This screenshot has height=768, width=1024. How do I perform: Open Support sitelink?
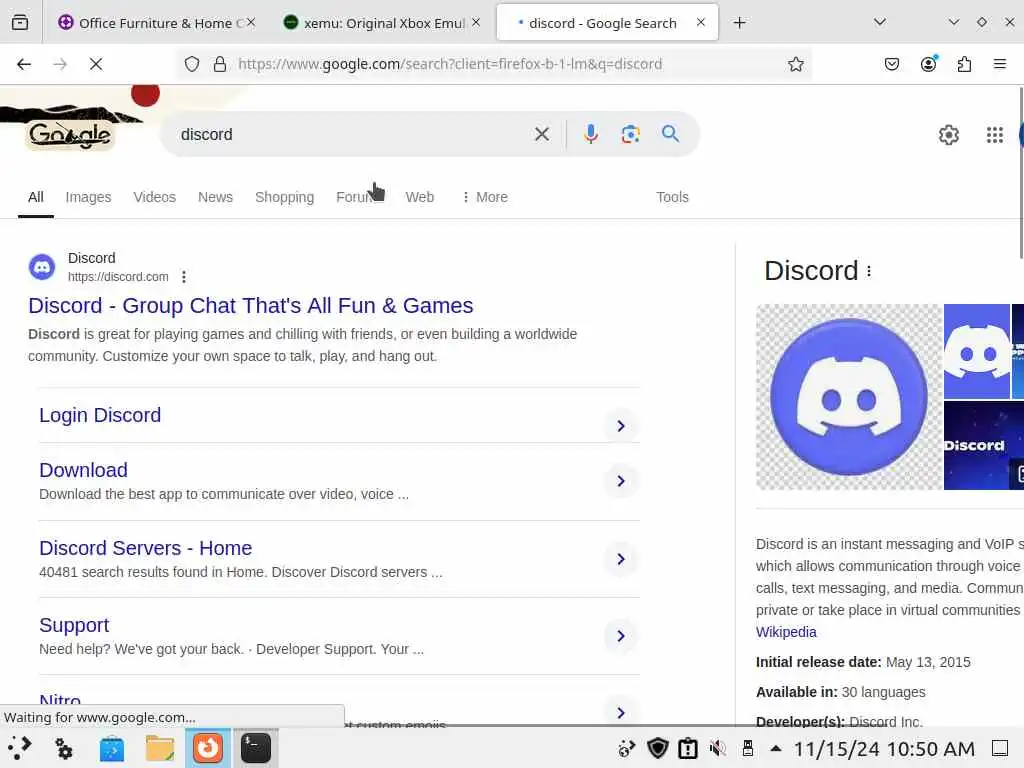[x=74, y=625]
